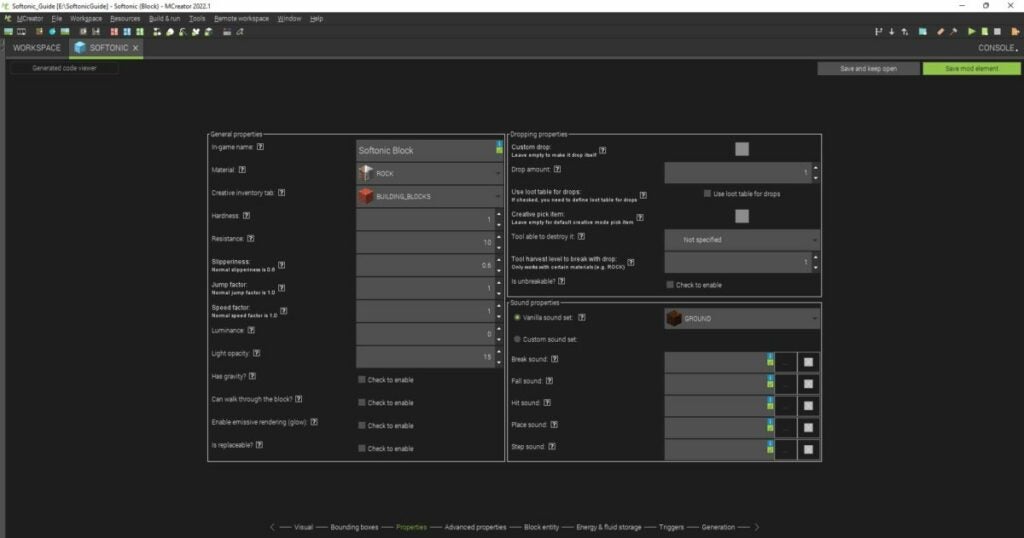Select the Vanilla sound set radio button
This screenshot has width=1024, height=538.
(517, 317)
